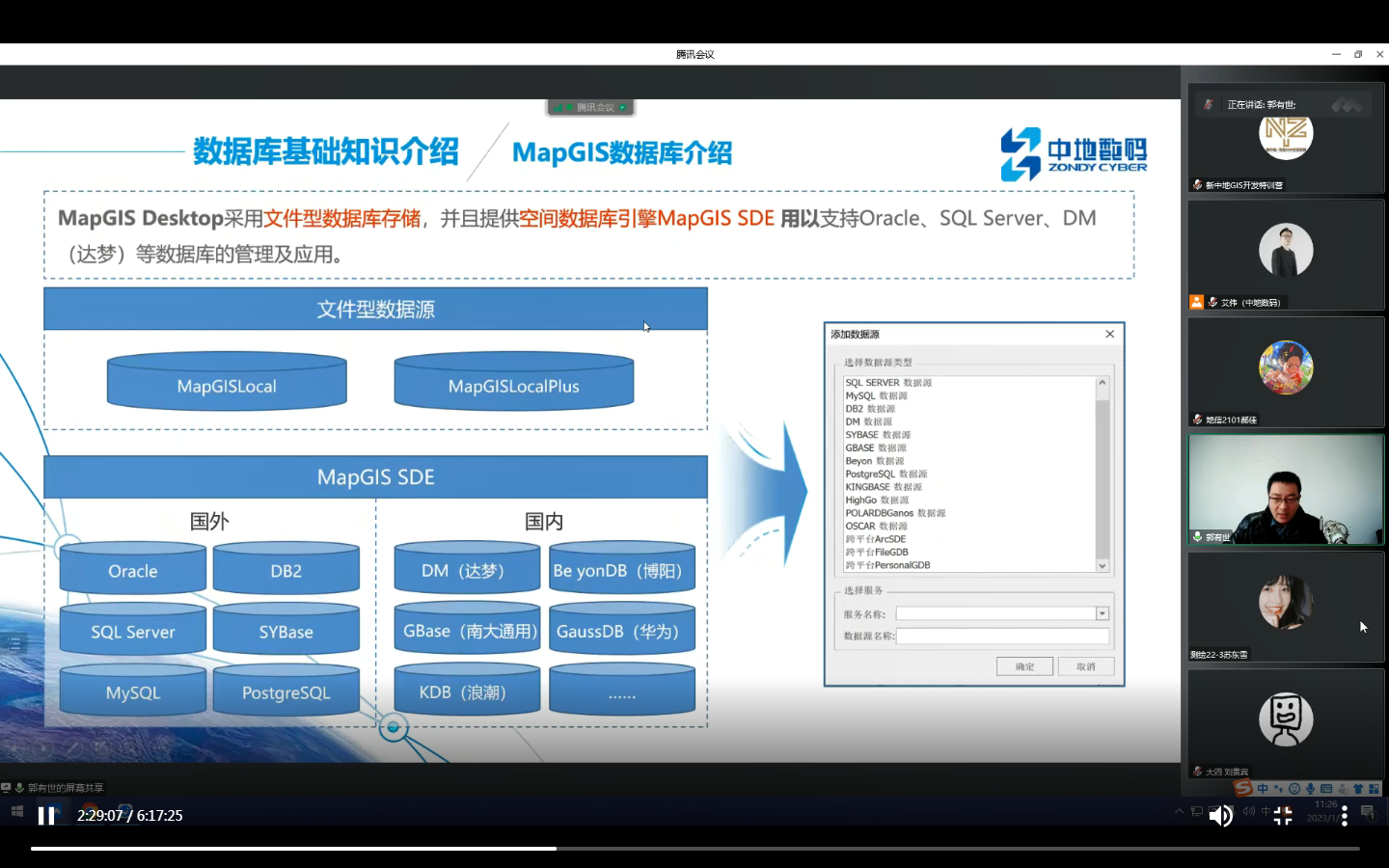Click the Sogou input S logo

click(1244, 789)
